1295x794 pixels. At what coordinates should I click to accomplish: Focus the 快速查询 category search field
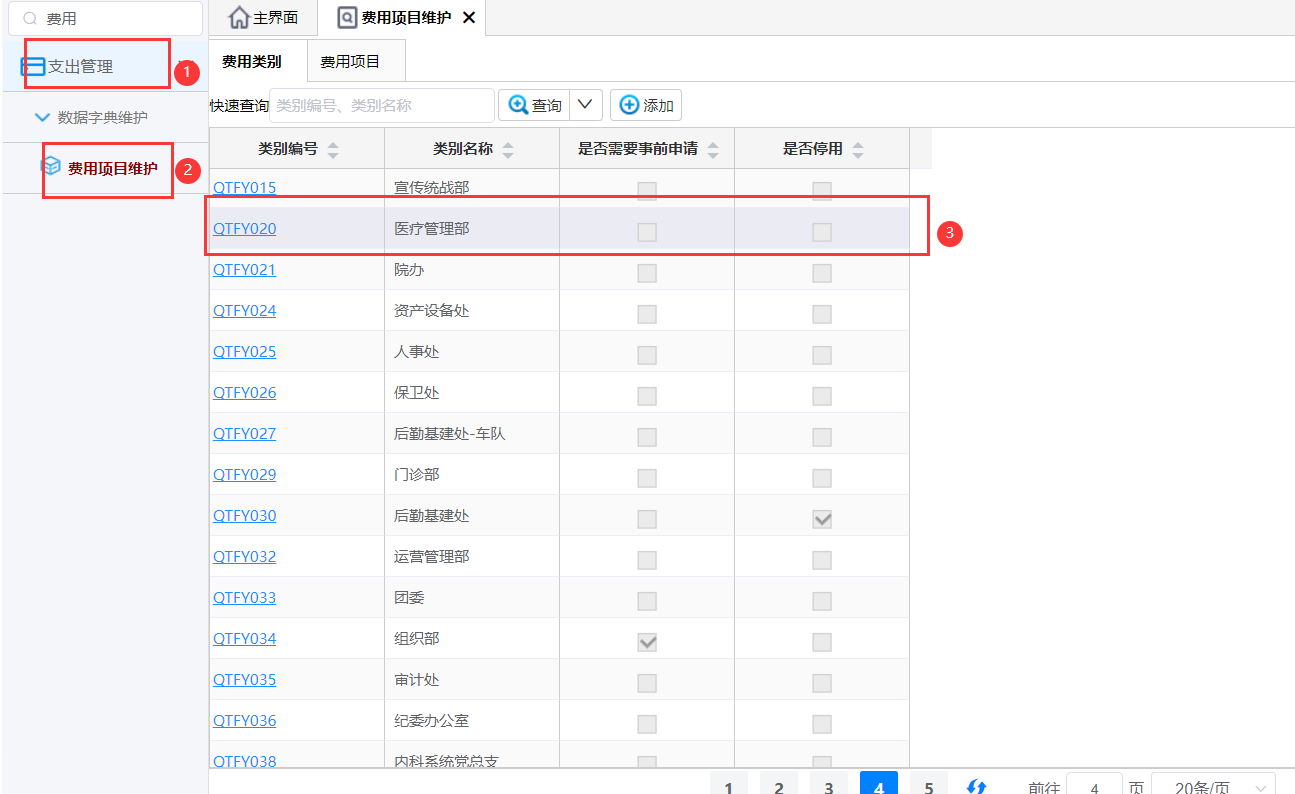click(382, 105)
